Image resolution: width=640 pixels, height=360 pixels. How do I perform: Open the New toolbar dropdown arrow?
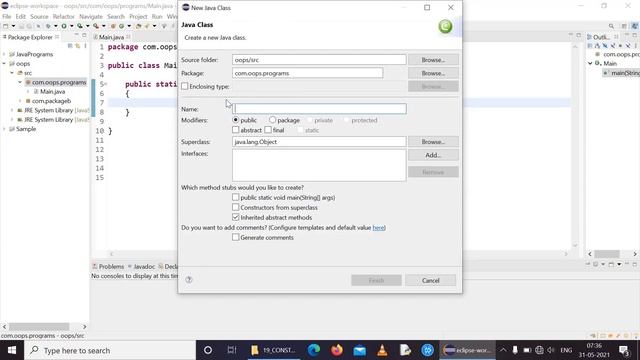(x=13, y=26)
